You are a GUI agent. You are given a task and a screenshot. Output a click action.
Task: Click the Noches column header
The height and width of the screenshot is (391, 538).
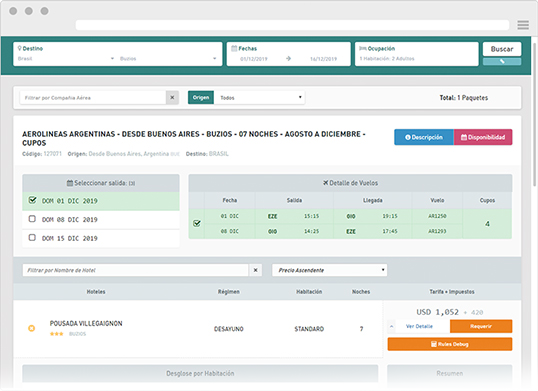(x=361, y=292)
